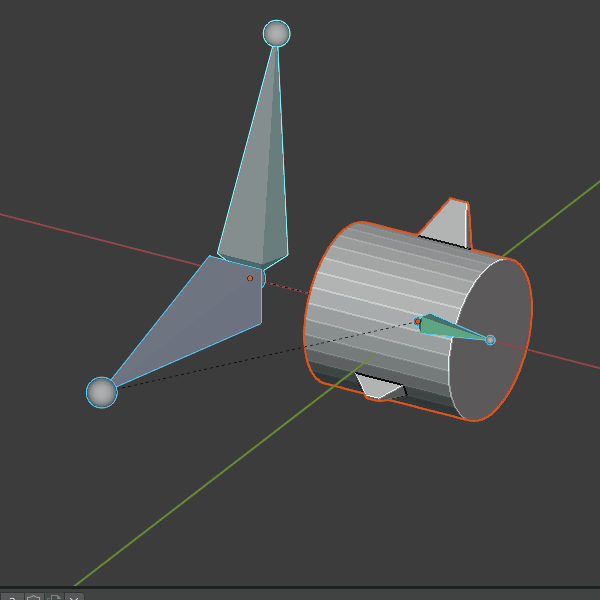Click the sphere at the bottom-left bone end
Image resolution: width=600 pixels, height=600 pixels.
click(101, 392)
